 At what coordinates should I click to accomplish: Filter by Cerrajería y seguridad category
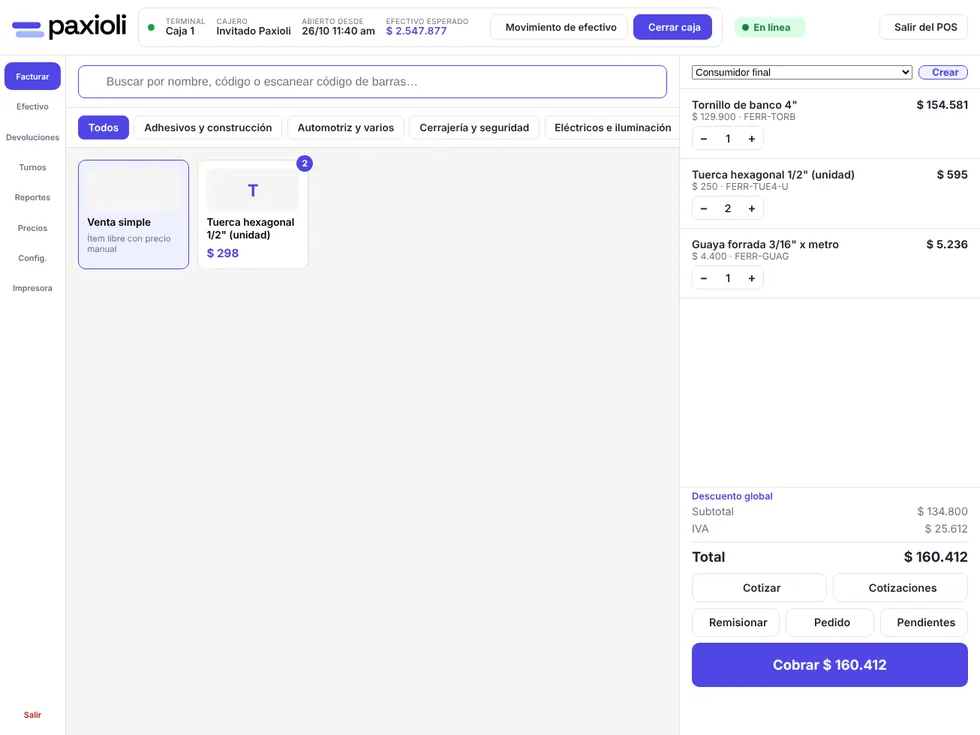tap(474, 128)
